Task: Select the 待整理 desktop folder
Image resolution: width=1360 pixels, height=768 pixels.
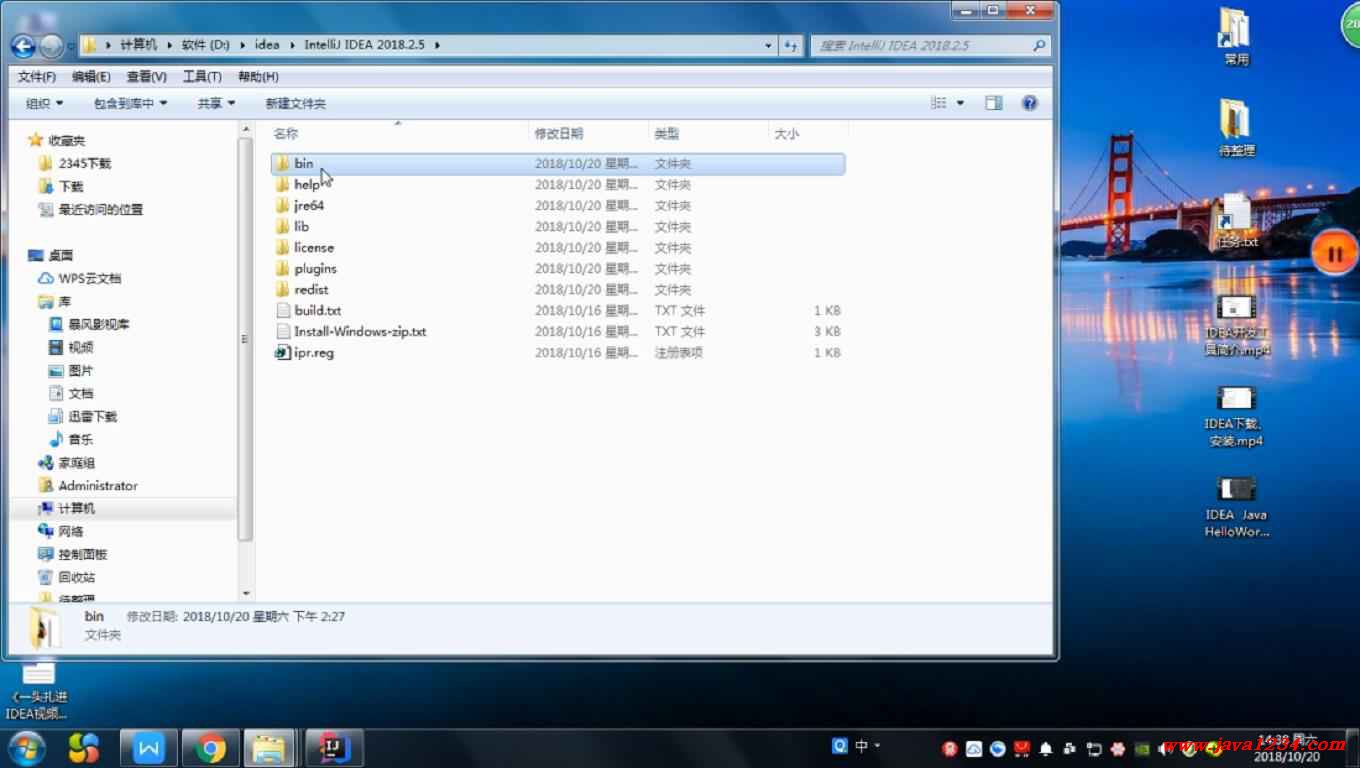Action: tap(1236, 127)
